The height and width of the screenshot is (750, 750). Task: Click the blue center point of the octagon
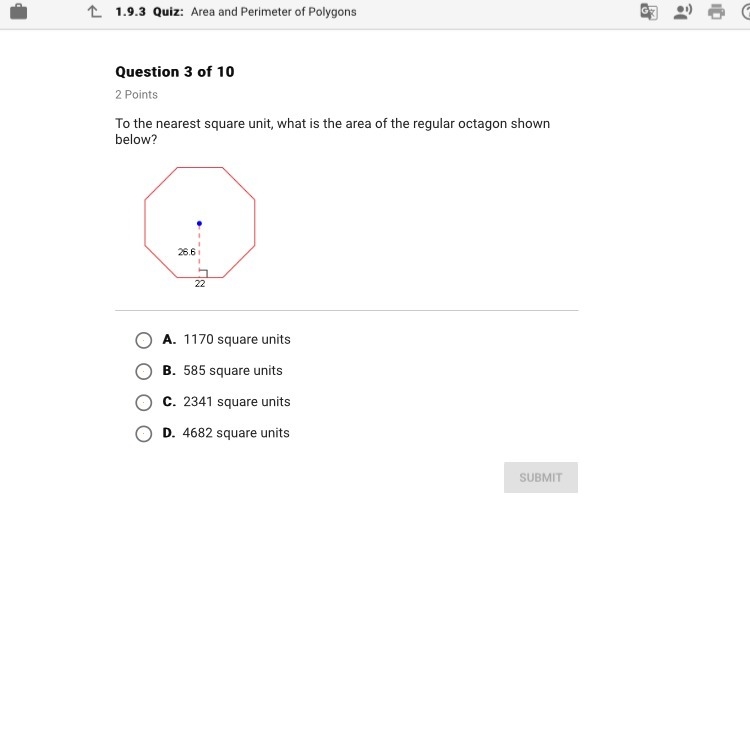199,223
